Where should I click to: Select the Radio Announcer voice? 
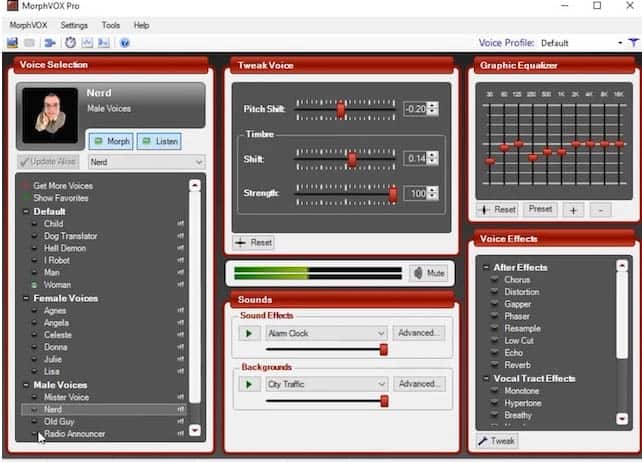pyautogui.click(x=74, y=434)
